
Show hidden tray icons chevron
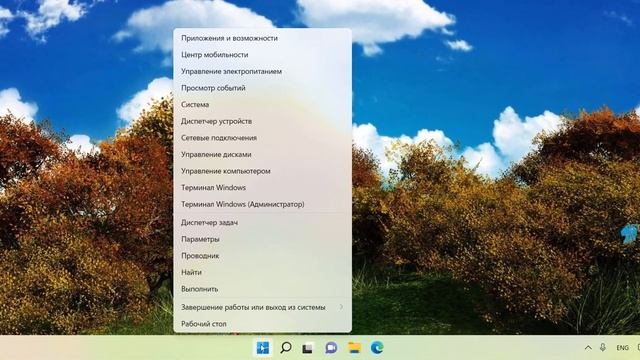coord(588,348)
